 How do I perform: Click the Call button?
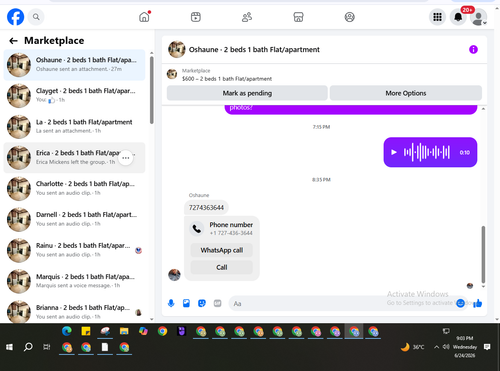pyautogui.click(x=222, y=267)
